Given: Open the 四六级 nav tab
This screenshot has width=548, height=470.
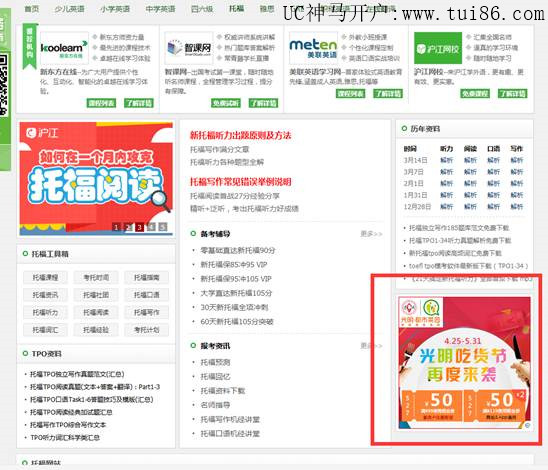Looking at the screenshot, I should click(202, 9).
